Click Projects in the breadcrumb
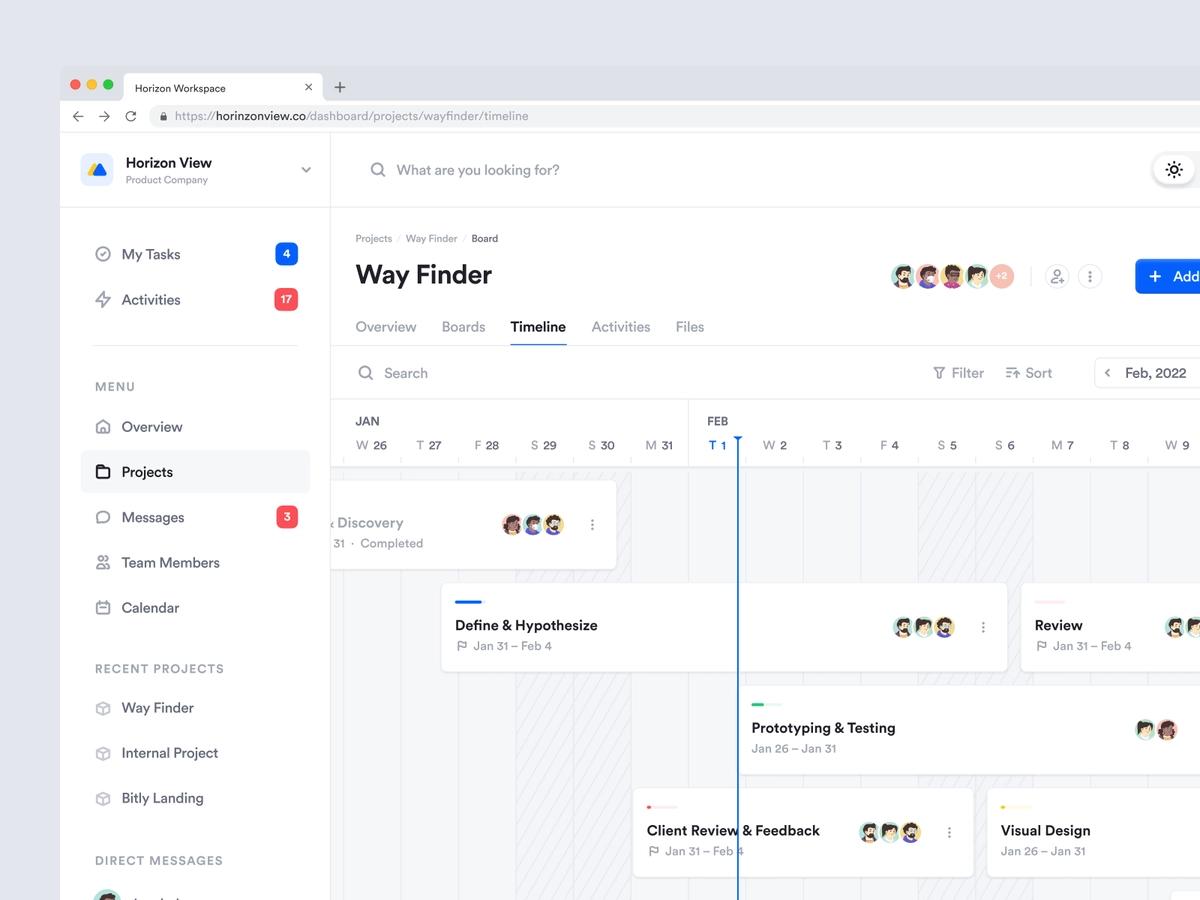Screen dimensions: 1200x900 [373, 239]
